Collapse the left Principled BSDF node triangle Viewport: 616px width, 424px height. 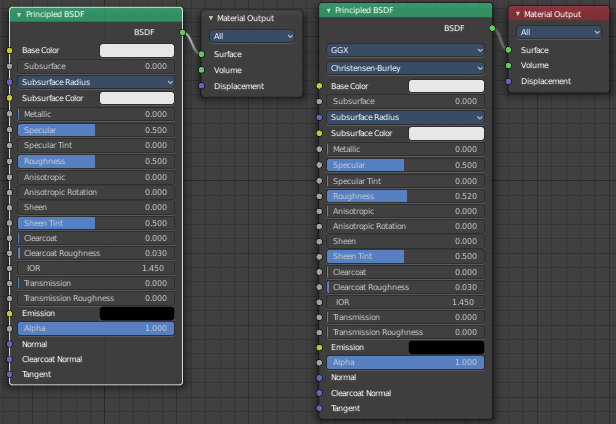pyautogui.click(x=19, y=15)
